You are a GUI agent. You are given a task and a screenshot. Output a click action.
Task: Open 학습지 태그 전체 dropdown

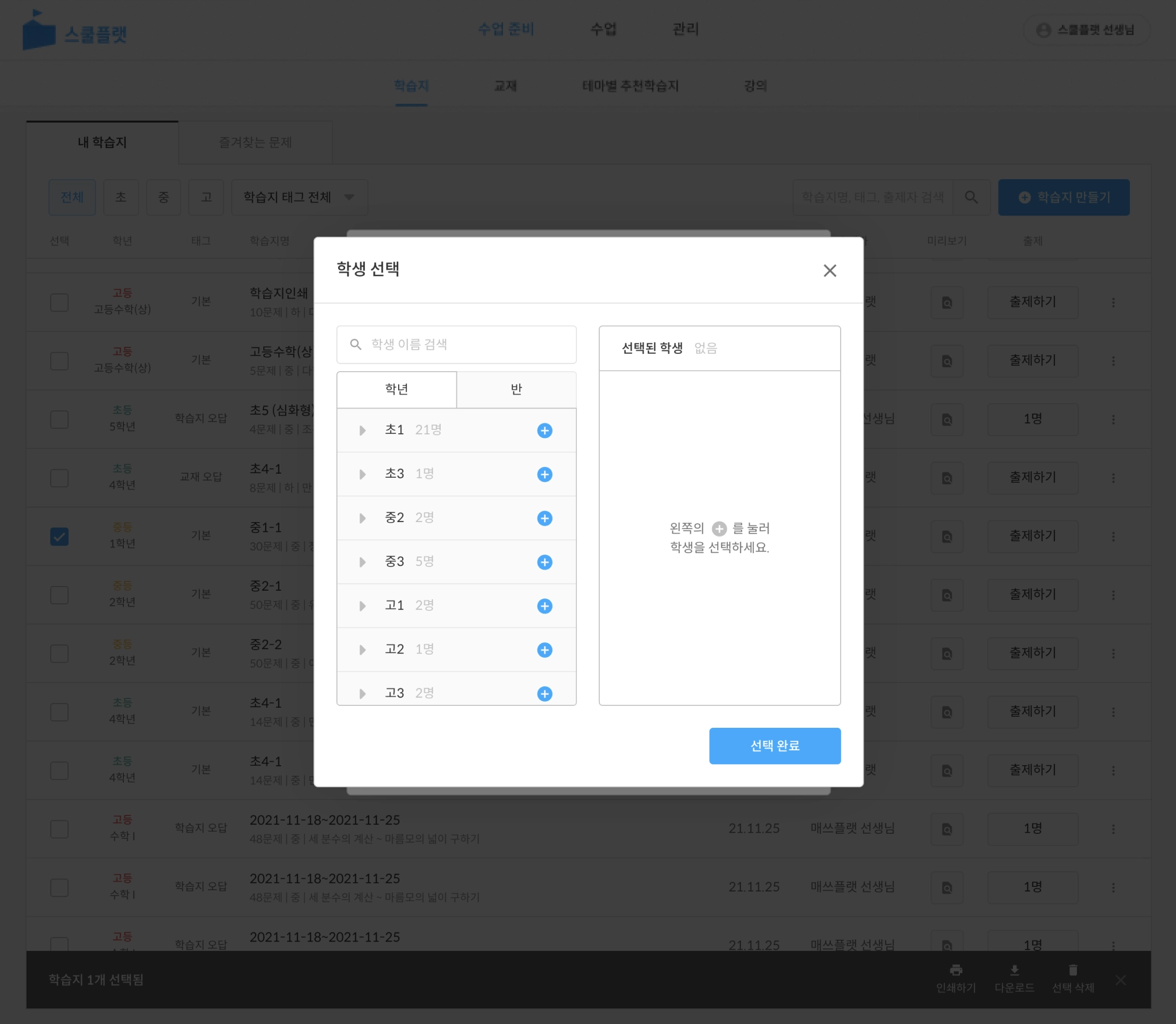pyautogui.click(x=299, y=198)
